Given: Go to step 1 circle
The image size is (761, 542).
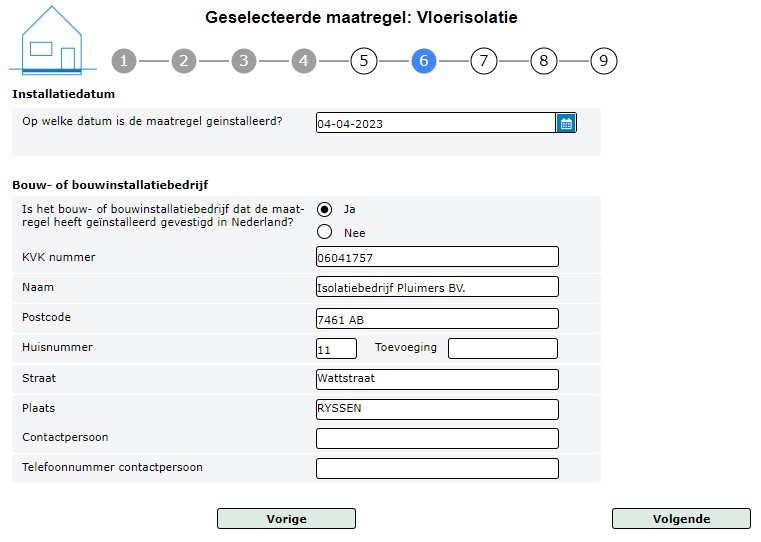Looking at the screenshot, I should click(124, 61).
